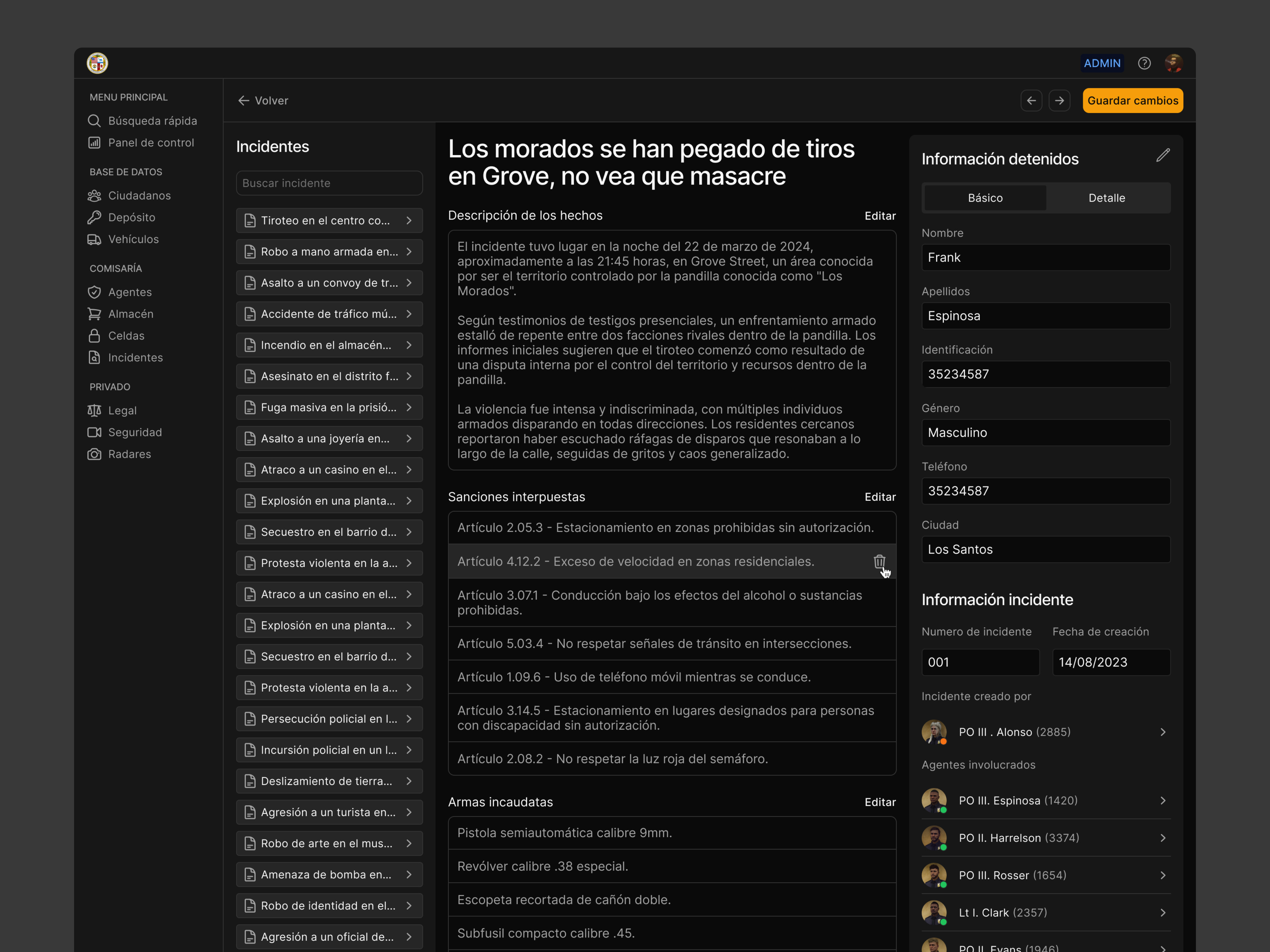Open the help question mark menu
Image resolution: width=1270 pixels, height=952 pixels.
tap(1144, 63)
